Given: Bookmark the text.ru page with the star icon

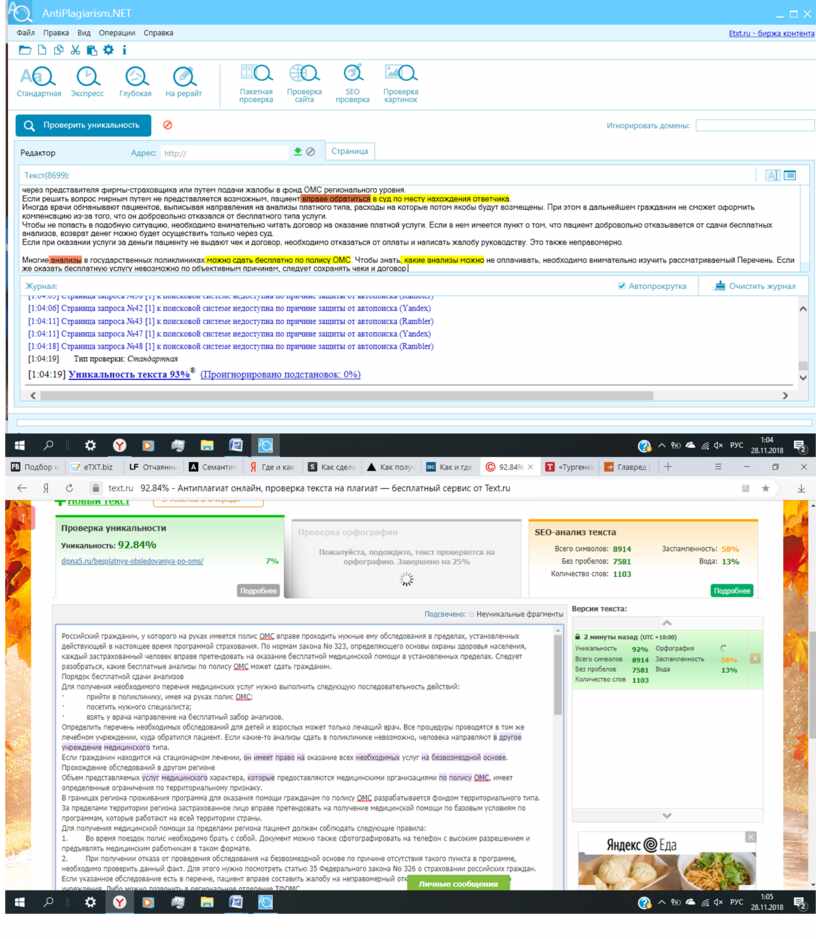Looking at the screenshot, I should click(765, 489).
